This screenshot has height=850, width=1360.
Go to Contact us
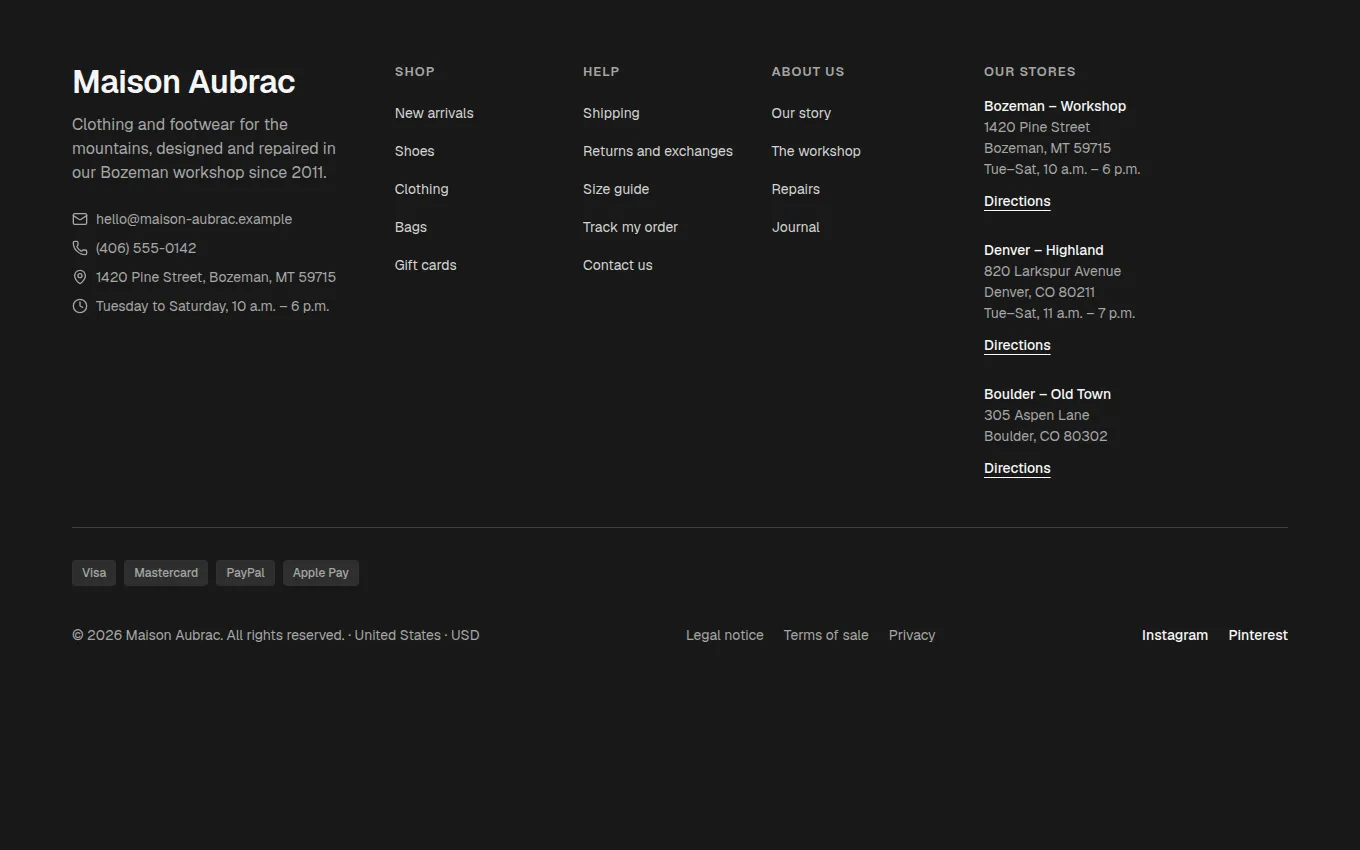[617, 265]
